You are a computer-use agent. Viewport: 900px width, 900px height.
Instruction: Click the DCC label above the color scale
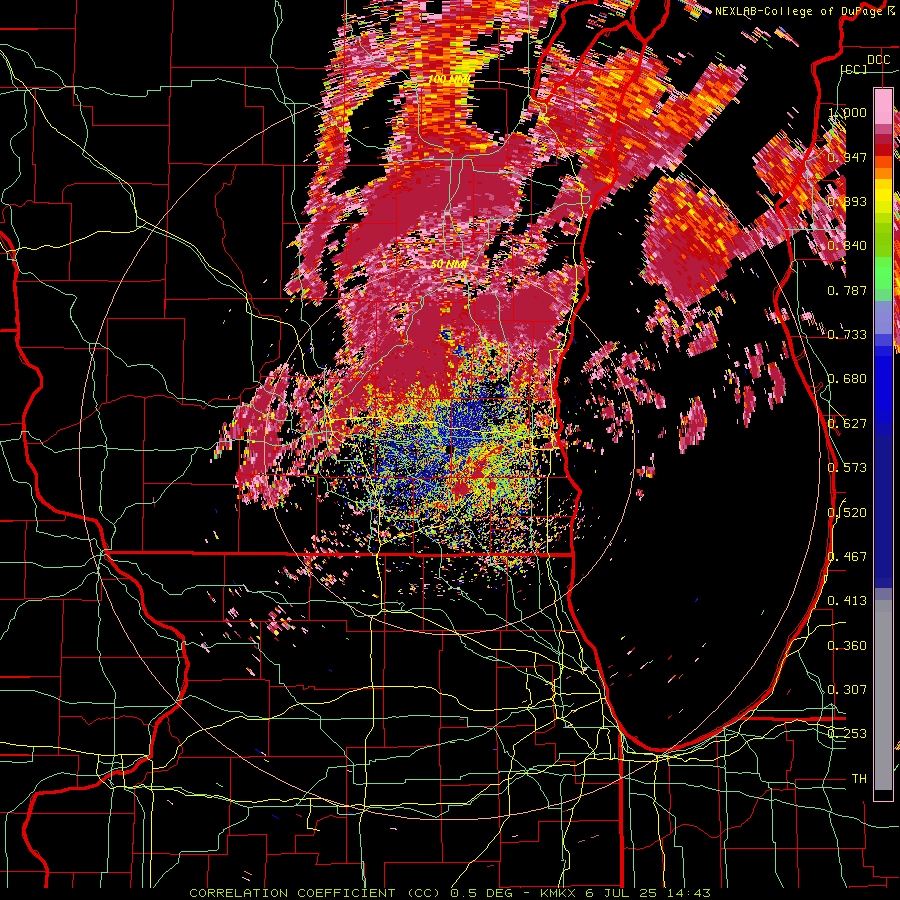click(878, 60)
